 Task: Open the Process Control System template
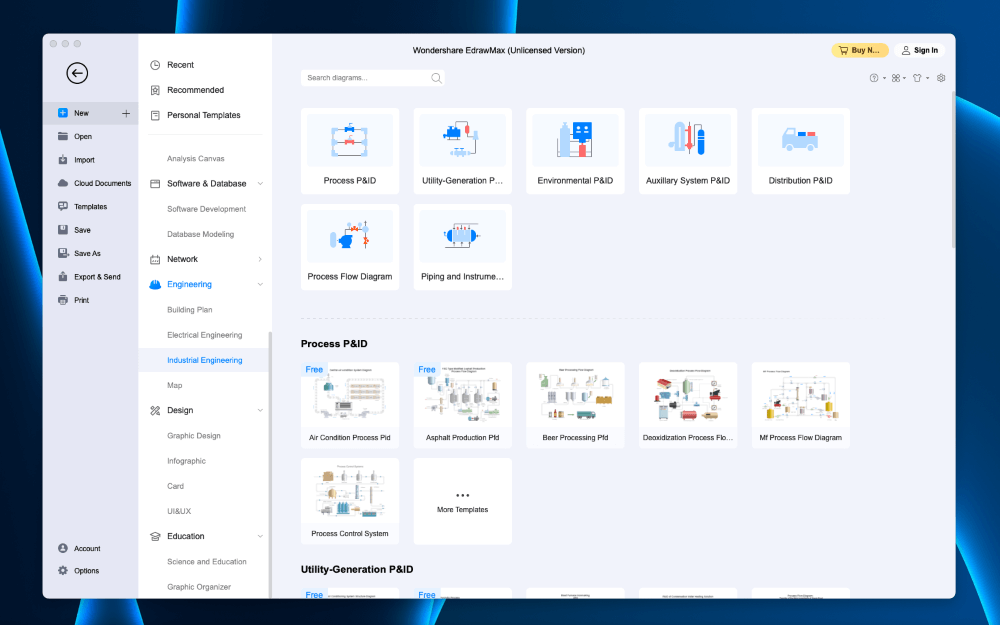(x=350, y=501)
